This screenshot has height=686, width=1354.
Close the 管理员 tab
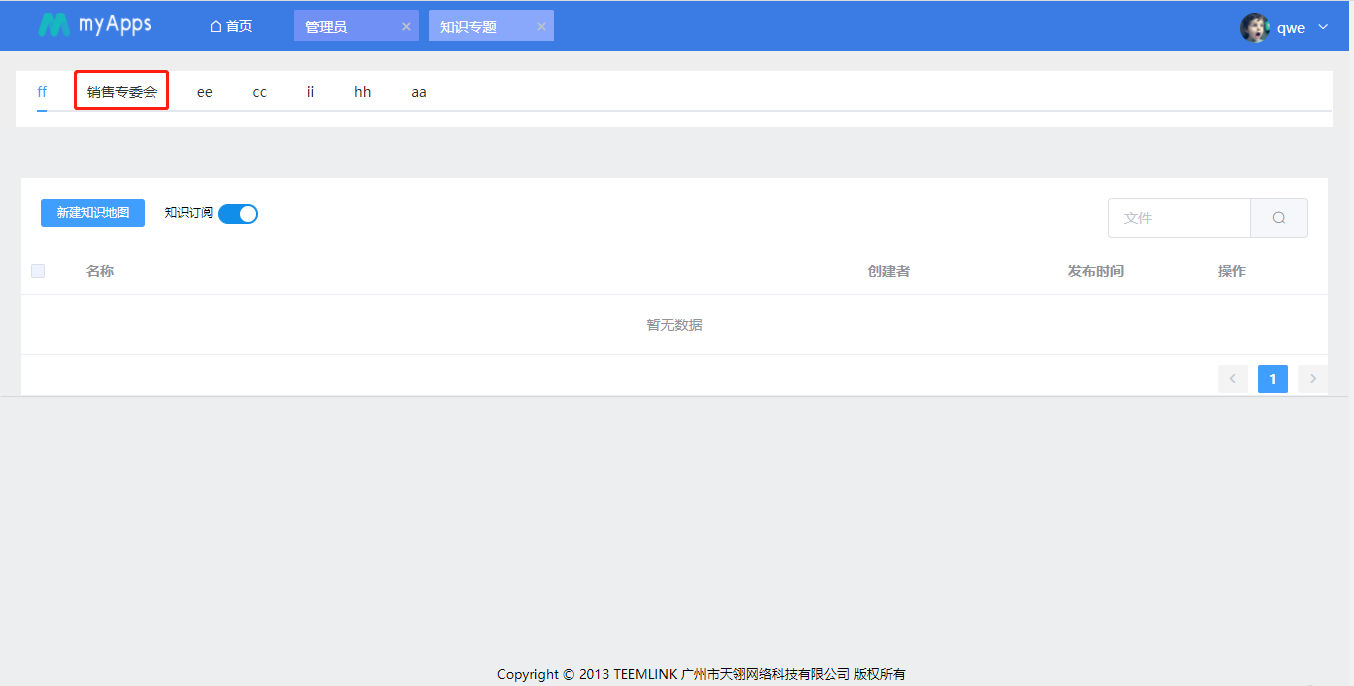(406, 27)
